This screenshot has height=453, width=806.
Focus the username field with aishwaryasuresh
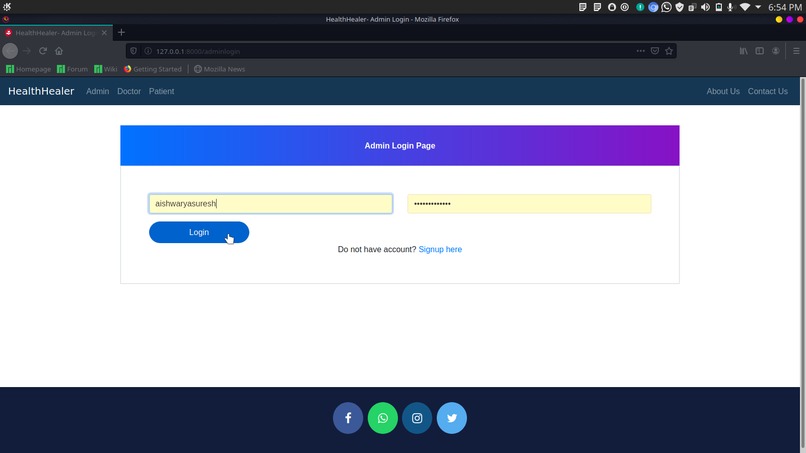click(x=271, y=204)
